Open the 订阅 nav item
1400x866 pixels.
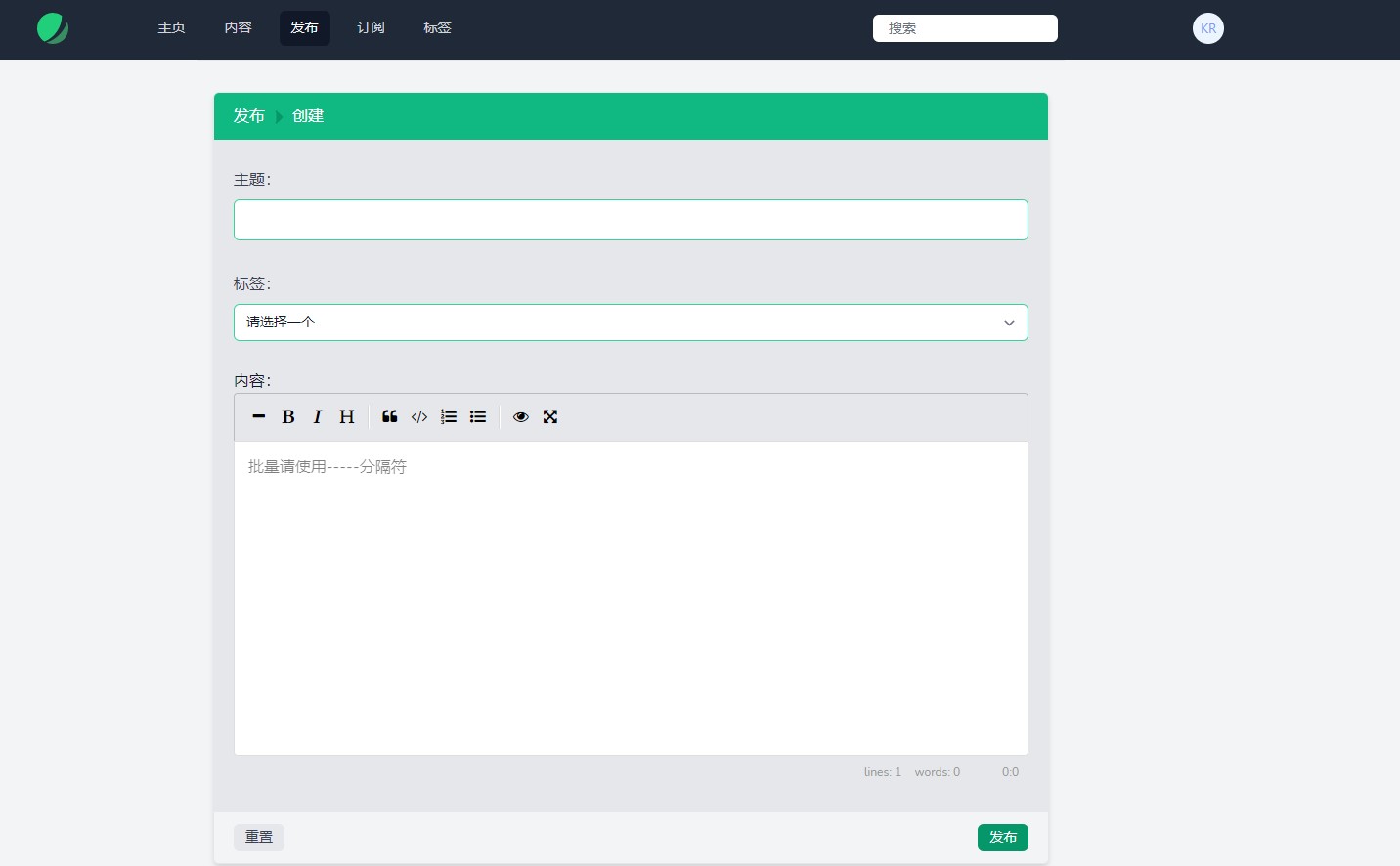click(371, 28)
